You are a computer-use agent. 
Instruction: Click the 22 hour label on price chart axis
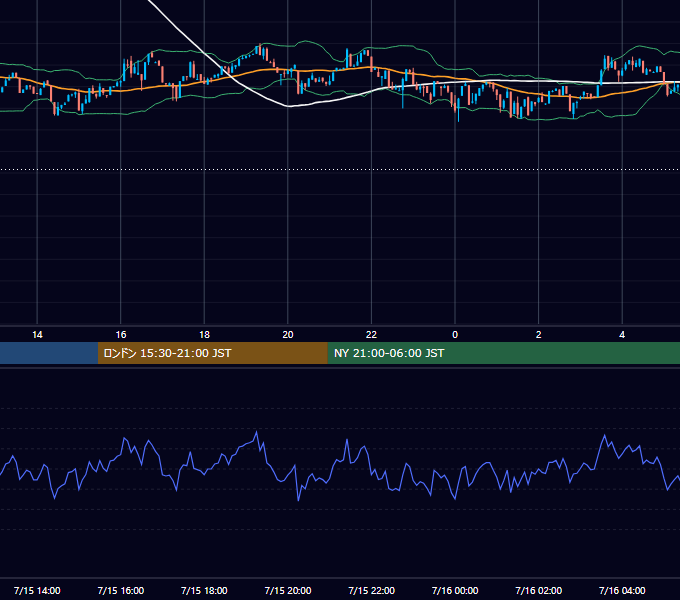pyautogui.click(x=371, y=335)
